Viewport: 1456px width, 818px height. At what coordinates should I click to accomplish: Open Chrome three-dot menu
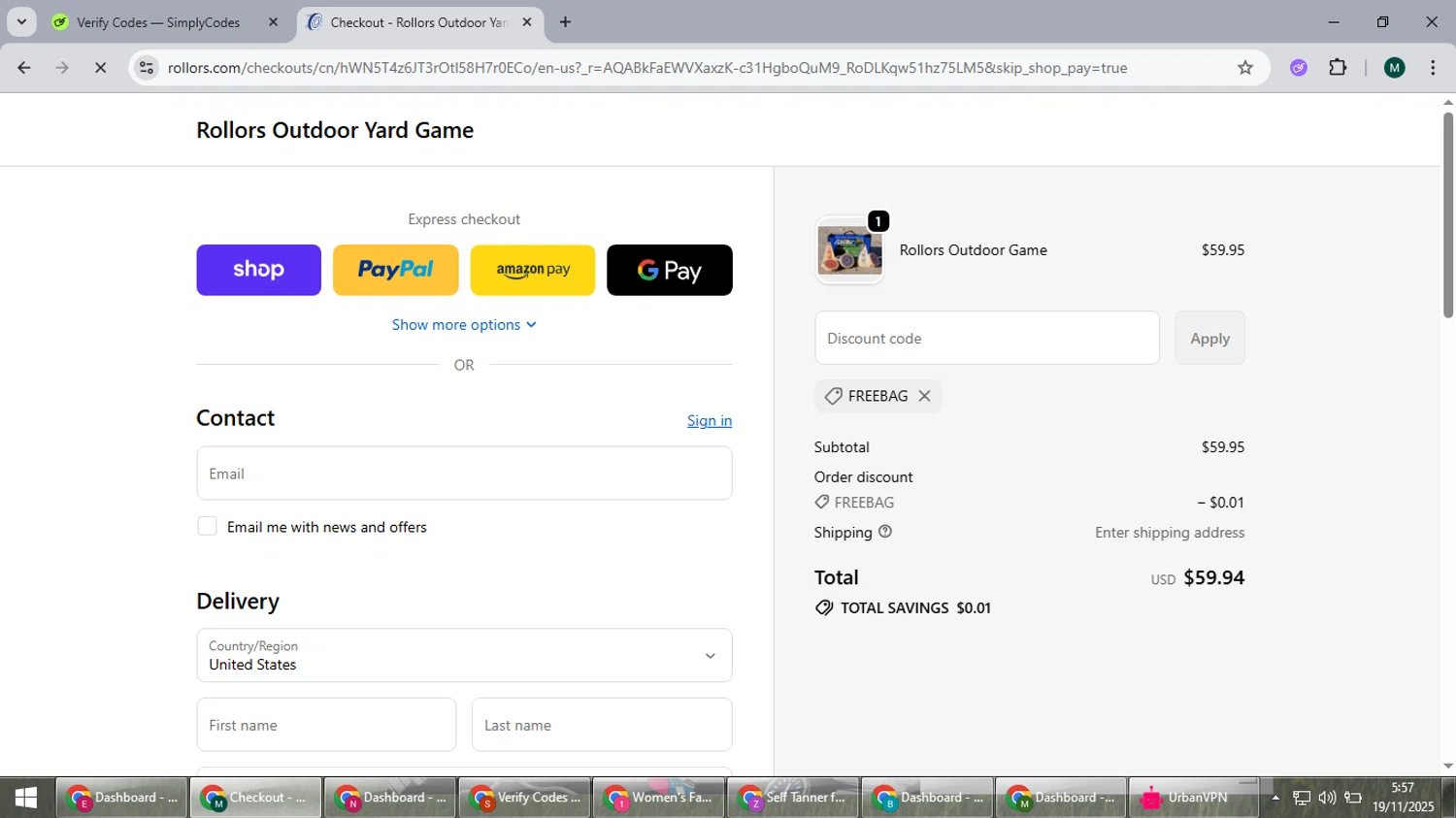pos(1433,68)
